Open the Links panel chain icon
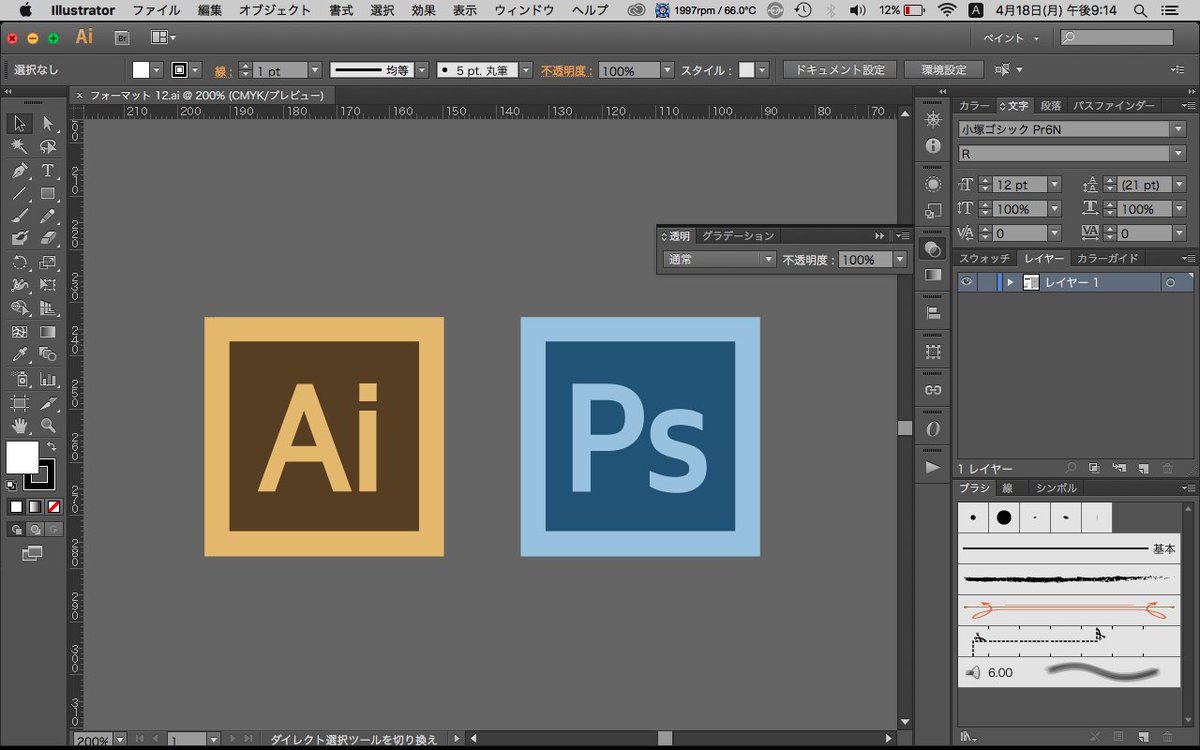1200x750 pixels. point(933,389)
